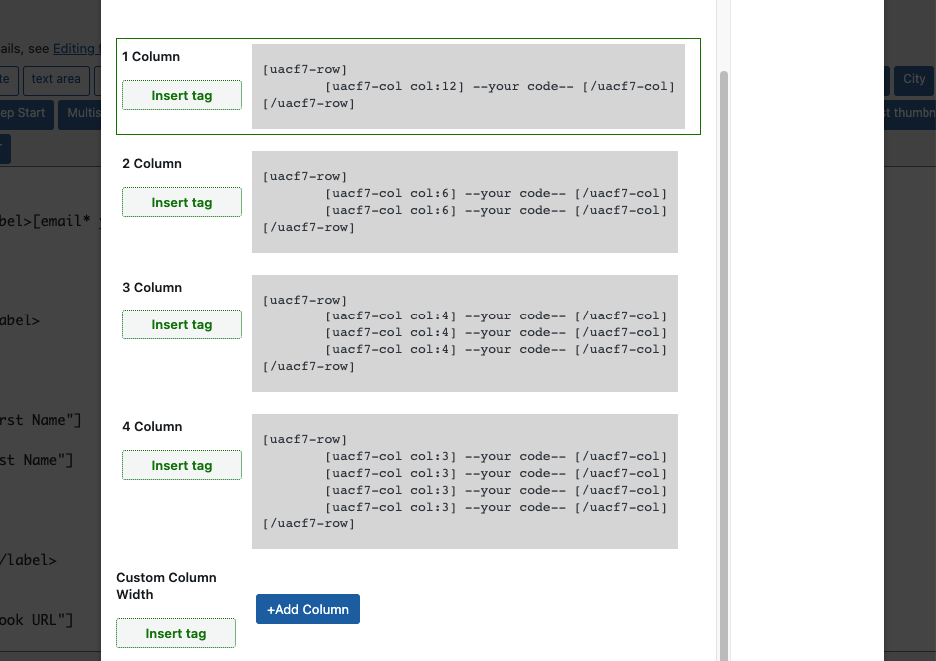Select the 4 Column code snippet box
The height and width of the screenshot is (661, 936).
(464, 481)
